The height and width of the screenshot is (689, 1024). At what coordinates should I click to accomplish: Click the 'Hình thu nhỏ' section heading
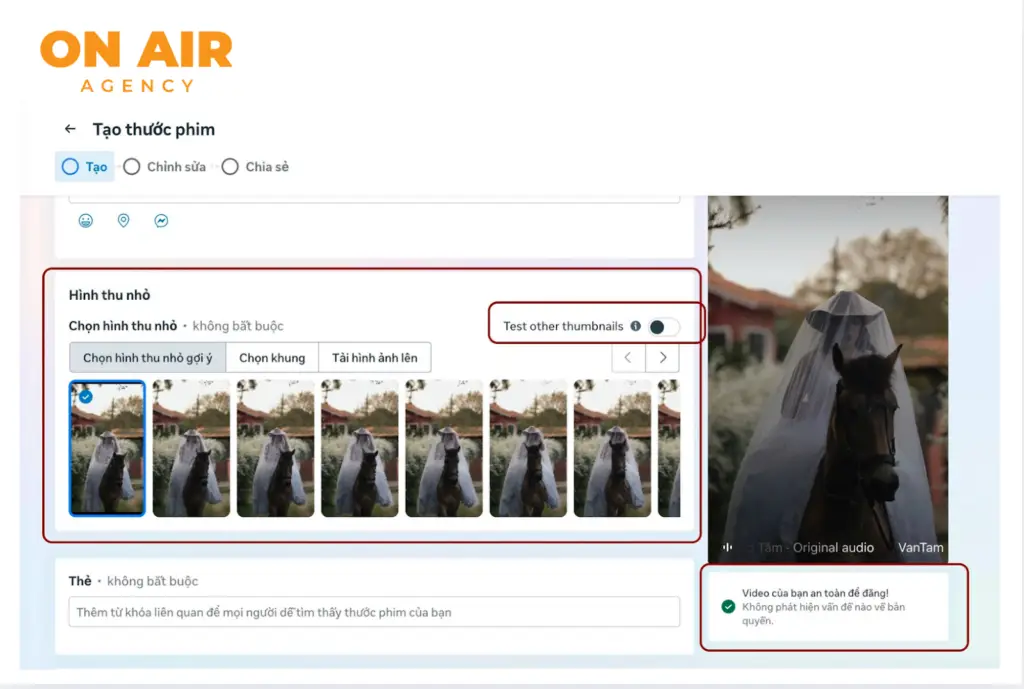click(110, 295)
